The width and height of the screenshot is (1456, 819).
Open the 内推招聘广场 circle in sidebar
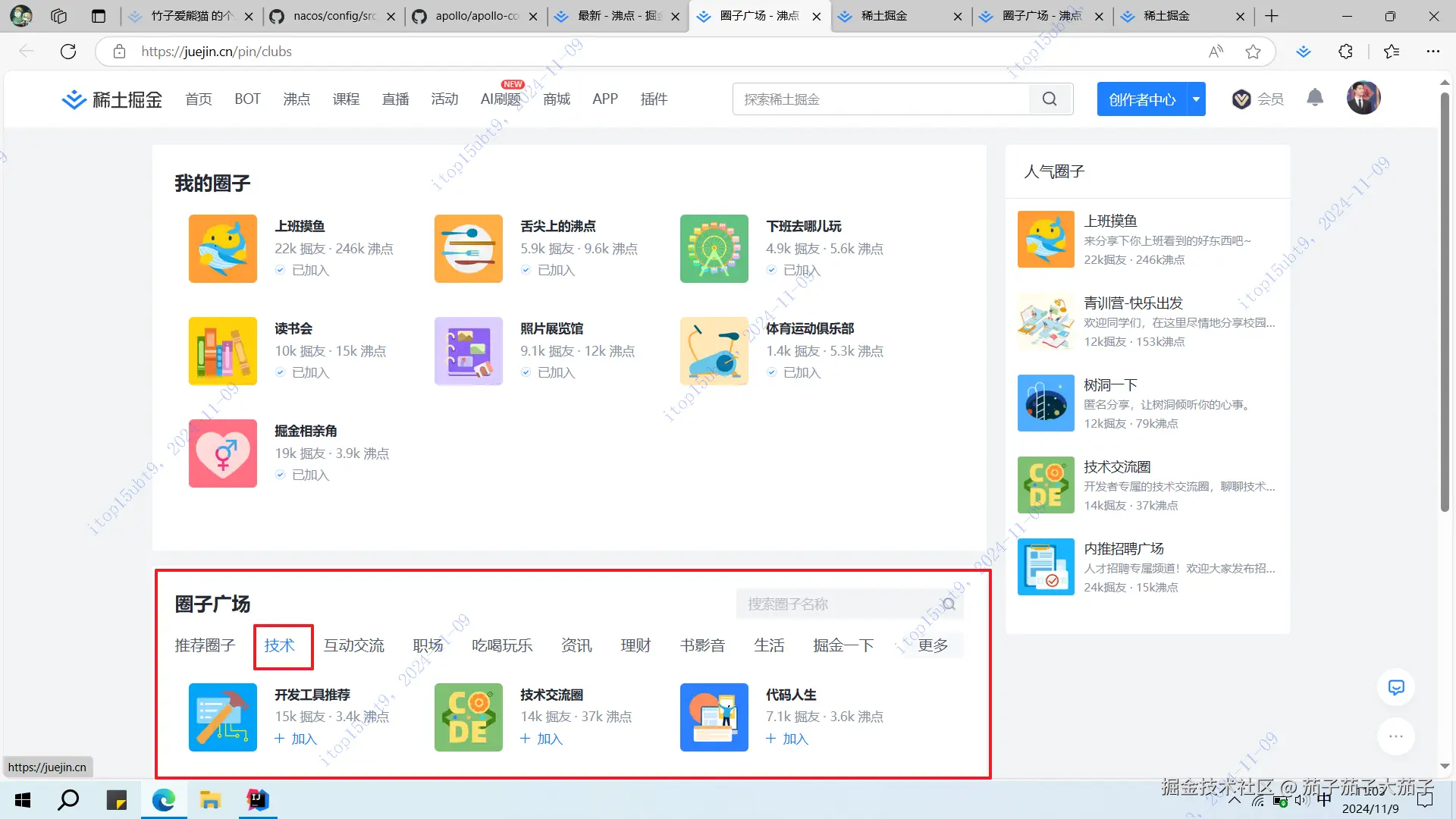1125,548
